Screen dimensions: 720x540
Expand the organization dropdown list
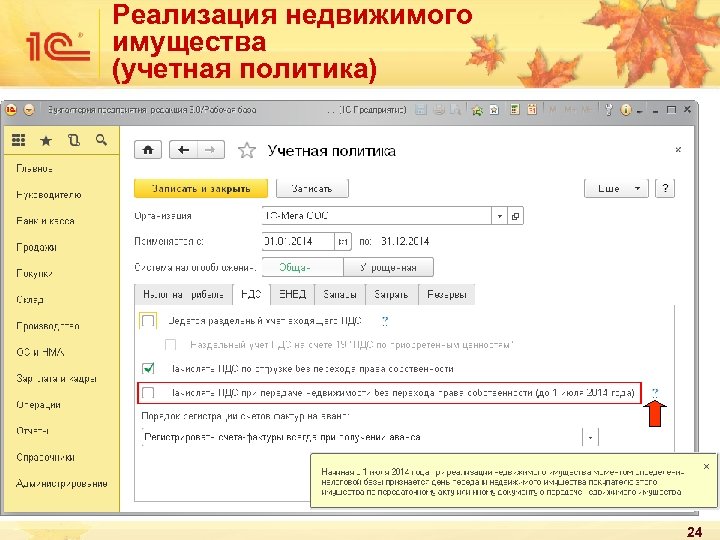coord(500,216)
